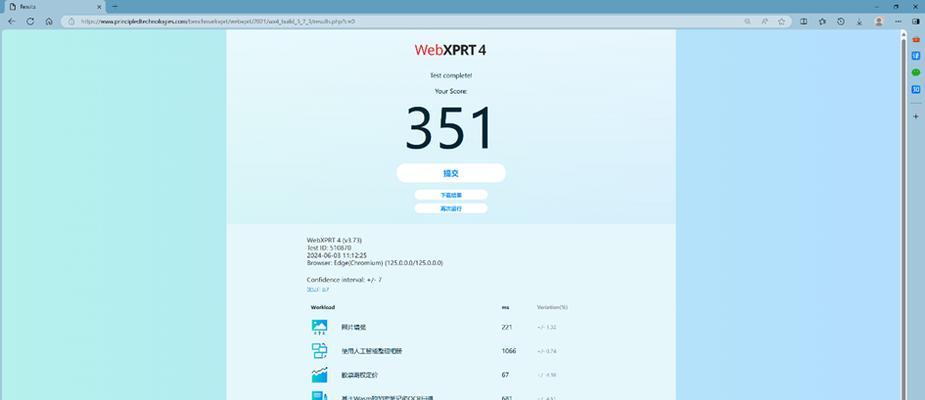Select the score 351
The width and height of the screenshot is (925, 400).
pyautogui.click(x=450, y=127)
